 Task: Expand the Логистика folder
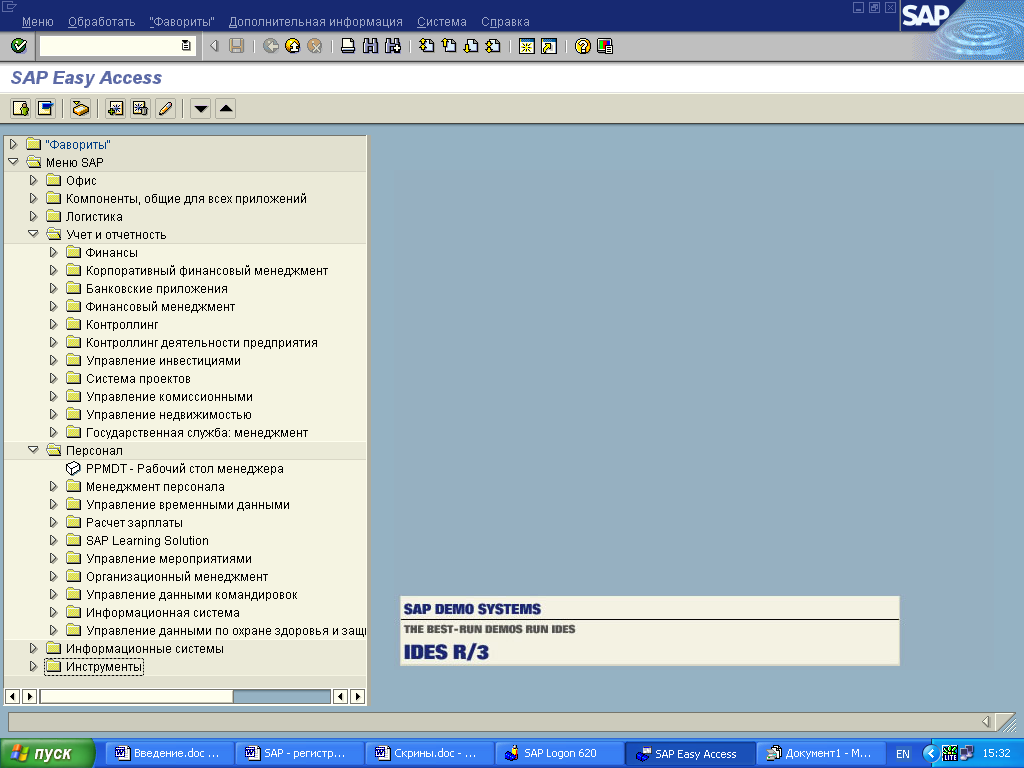tap(33, 216)
